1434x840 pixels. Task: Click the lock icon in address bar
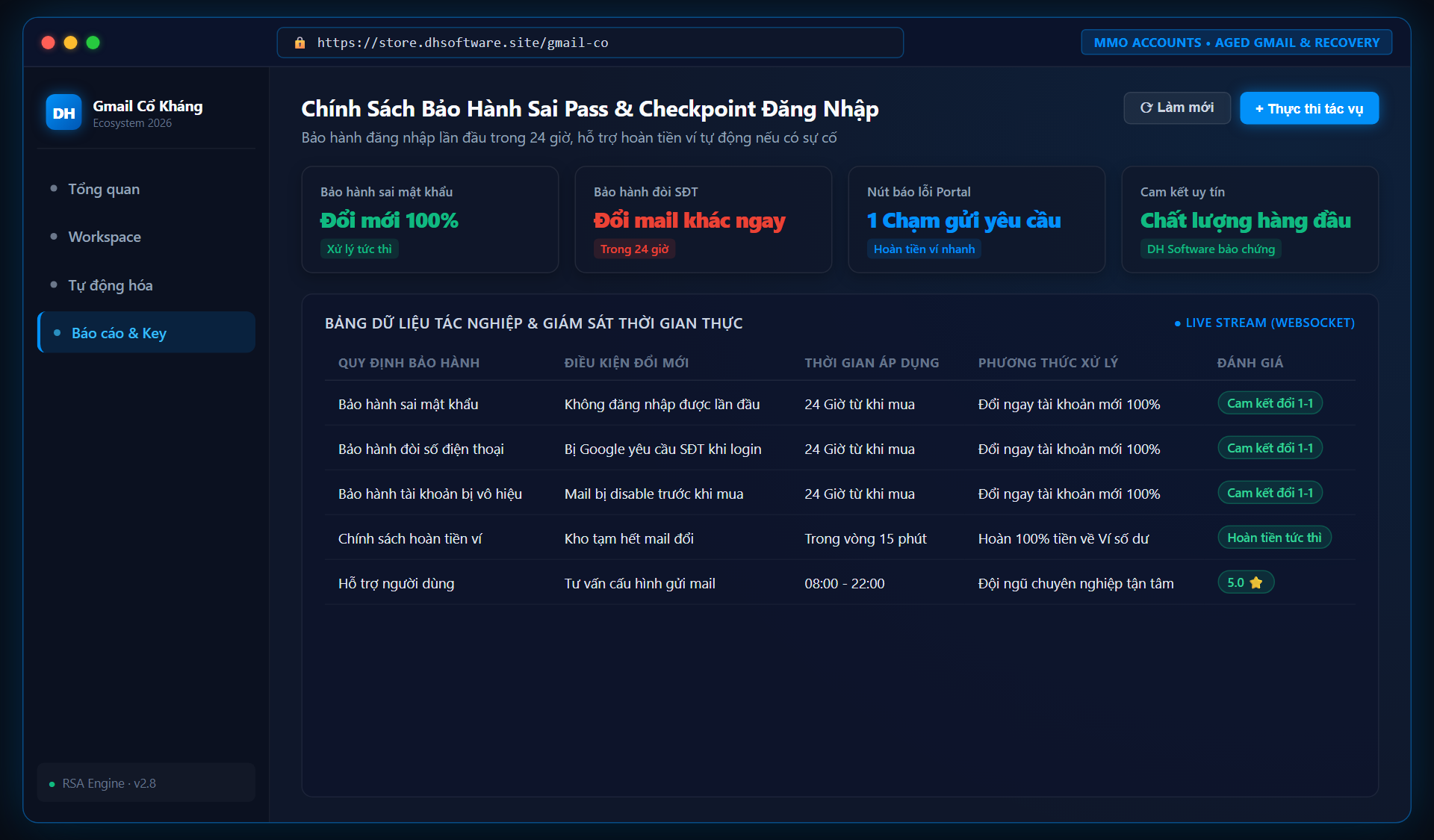point(299,43)
